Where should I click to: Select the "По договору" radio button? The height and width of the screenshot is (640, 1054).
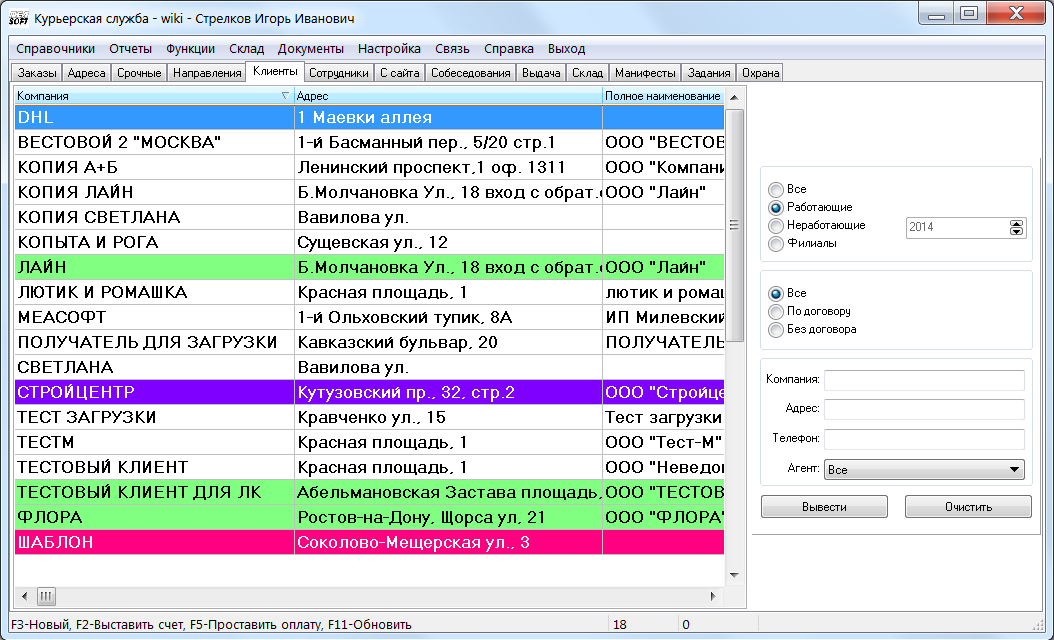point(776,312)
